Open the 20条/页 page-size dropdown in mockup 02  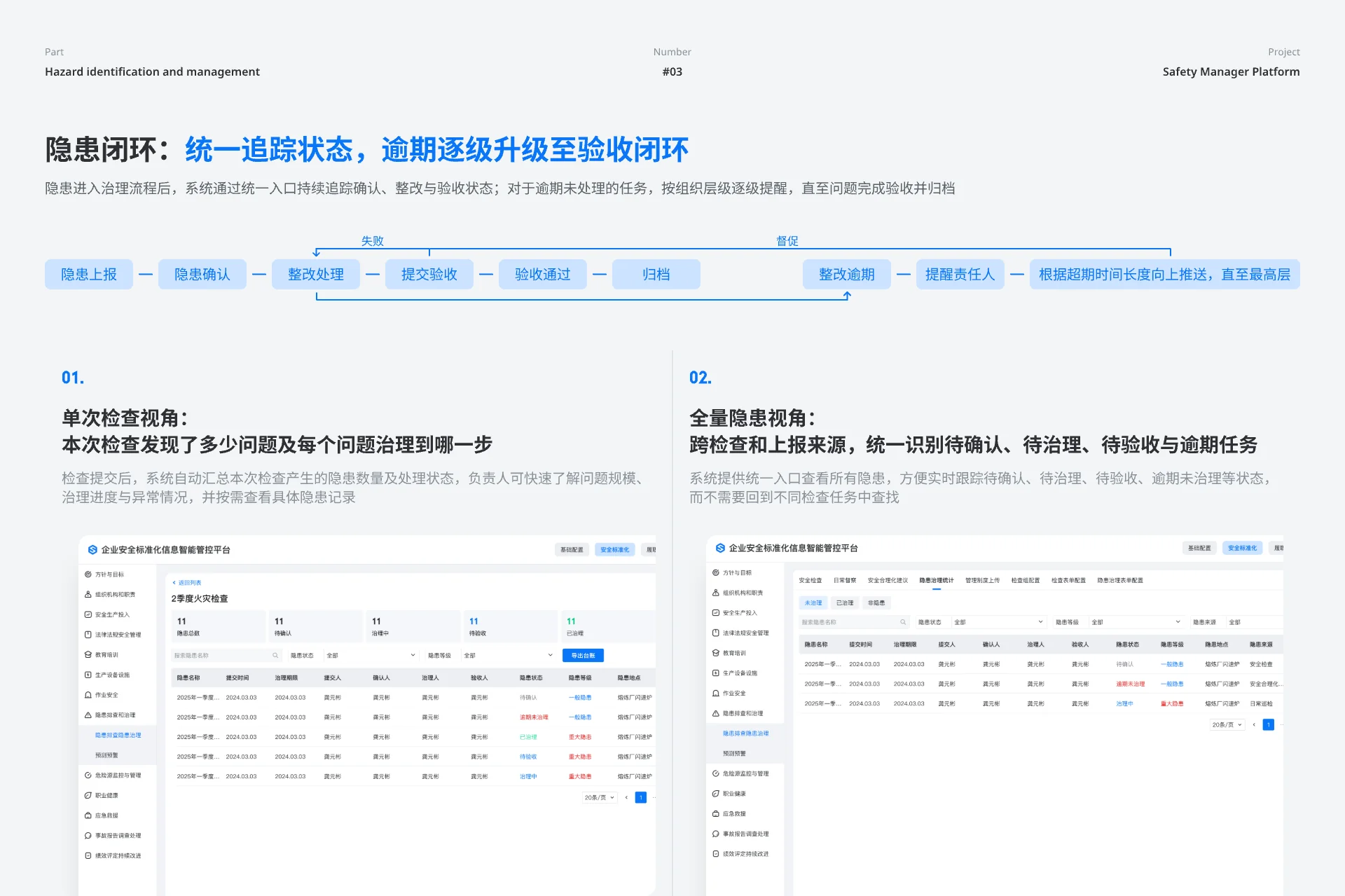(x=1227, y=724)
